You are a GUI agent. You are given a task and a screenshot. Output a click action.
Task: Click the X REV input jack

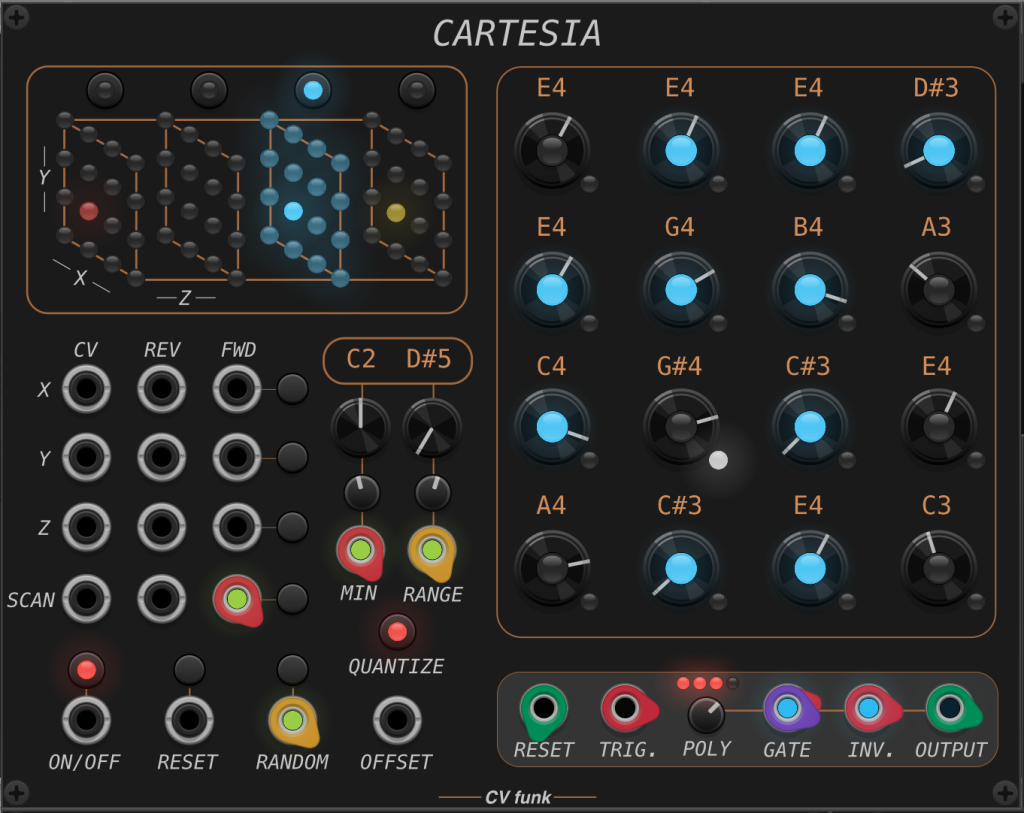point(162,389)
